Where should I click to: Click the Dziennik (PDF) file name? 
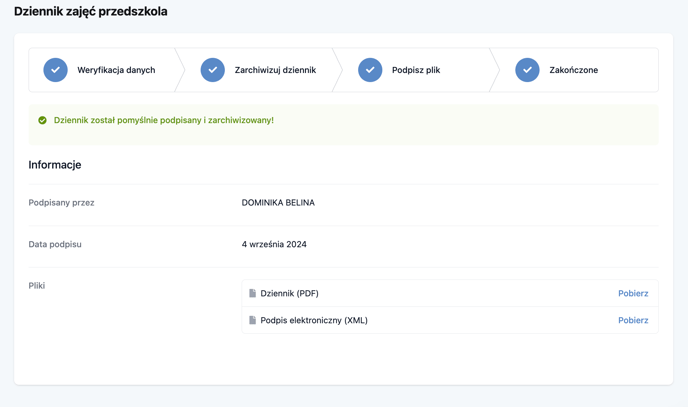pos(290,293)
